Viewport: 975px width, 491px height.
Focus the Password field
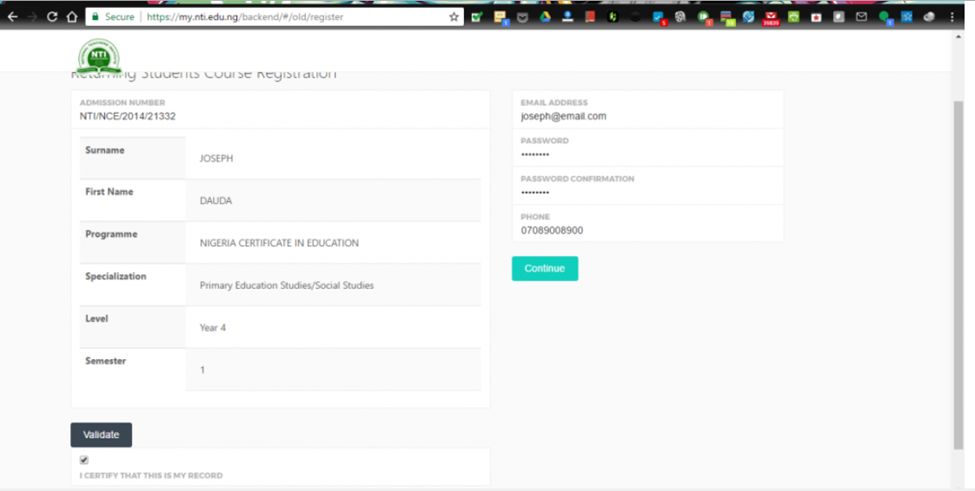click(647, 154)
